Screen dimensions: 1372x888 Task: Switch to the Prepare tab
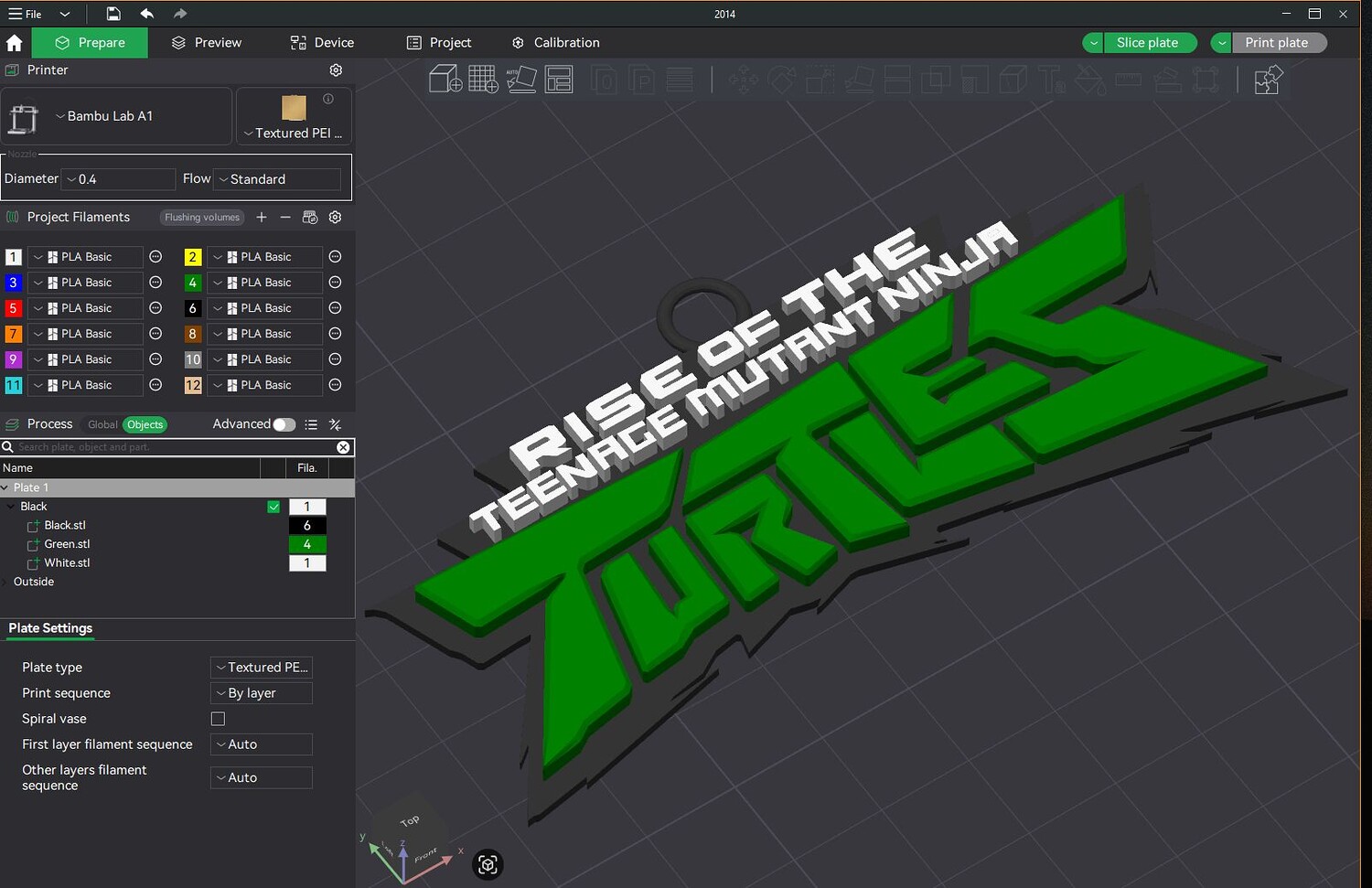90,43
